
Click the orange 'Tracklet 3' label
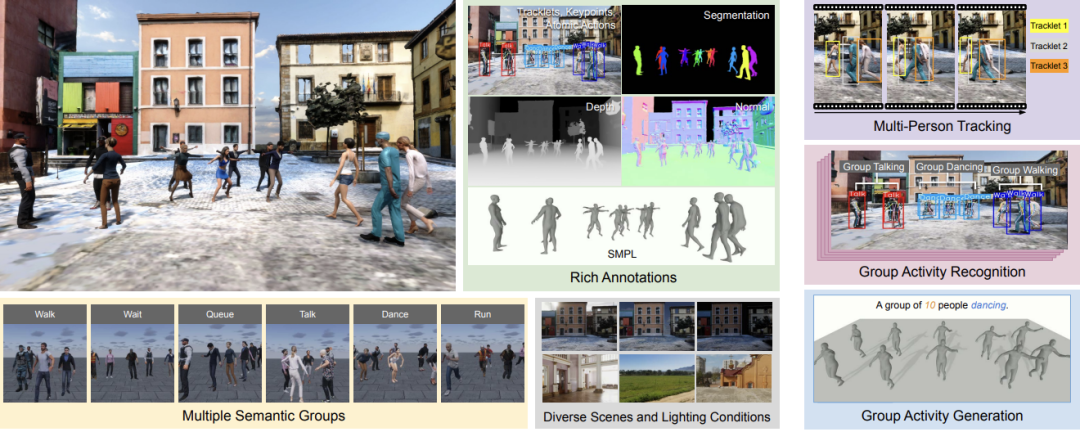(x=1049, y=67)
